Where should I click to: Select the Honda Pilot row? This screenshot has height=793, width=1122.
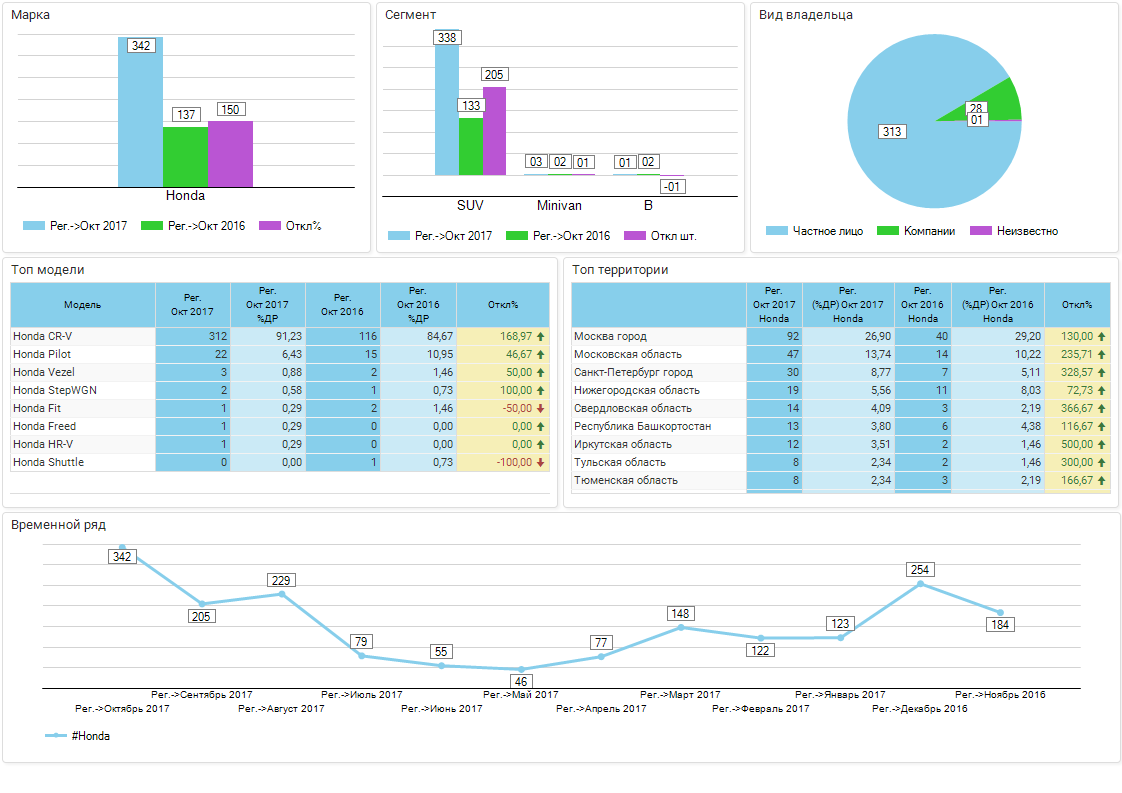pos(280,354)
